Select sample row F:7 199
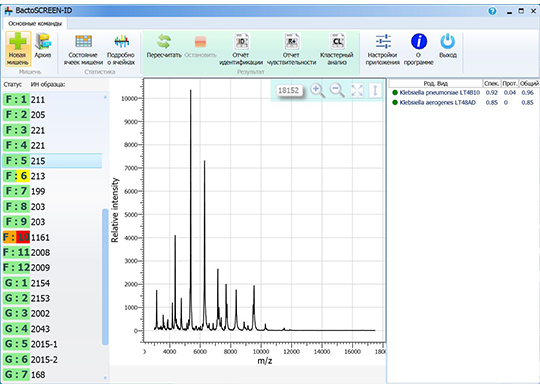 click(52, 191)
